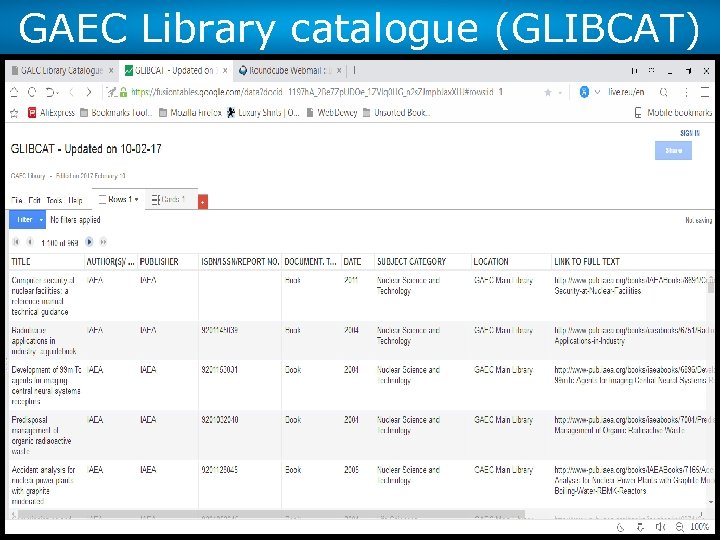Select the GLIBCAT - Updated on browser tab

pyautogui.click(x=174, y=71)
